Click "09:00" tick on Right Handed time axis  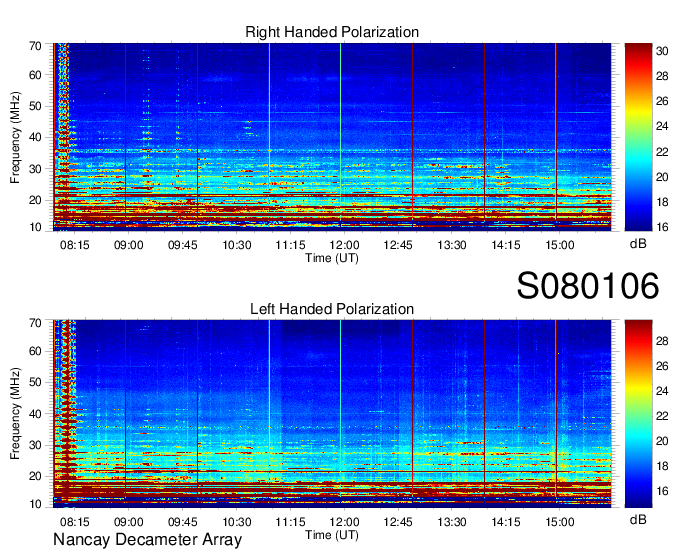pos(128,245)
